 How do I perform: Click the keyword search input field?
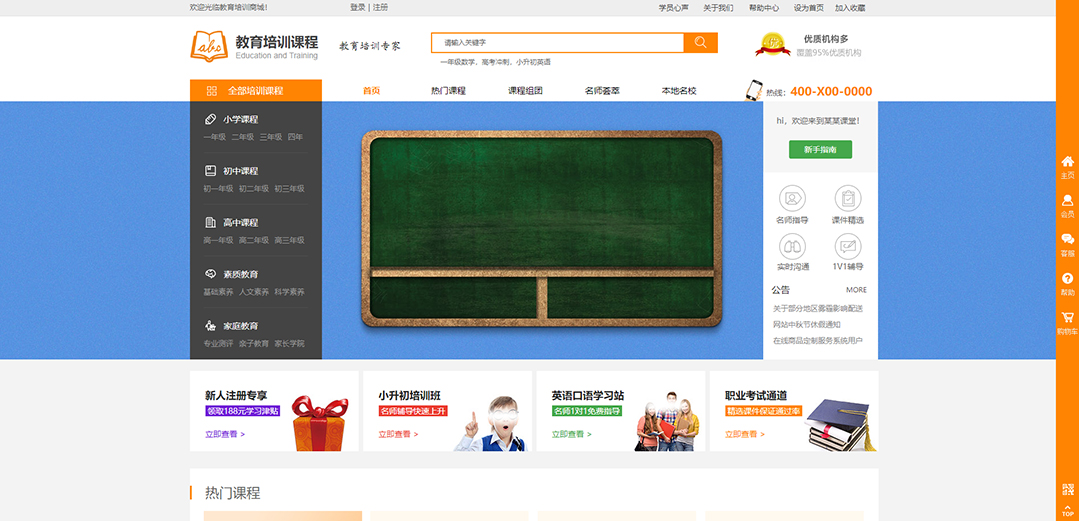558,42
